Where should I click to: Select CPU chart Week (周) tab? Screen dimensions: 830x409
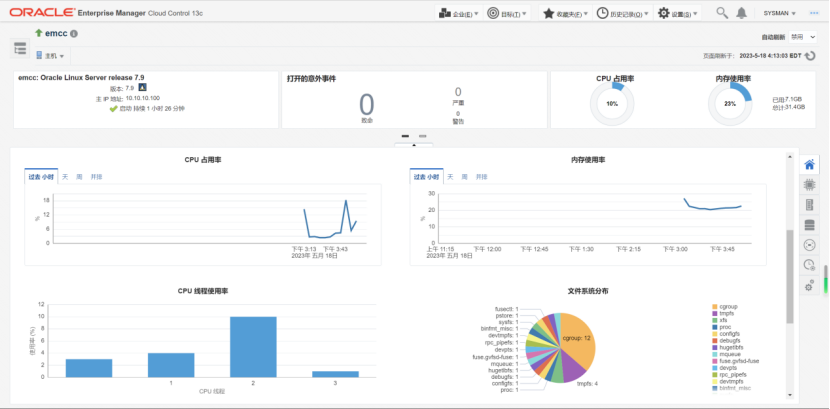(x=79, y=177)
